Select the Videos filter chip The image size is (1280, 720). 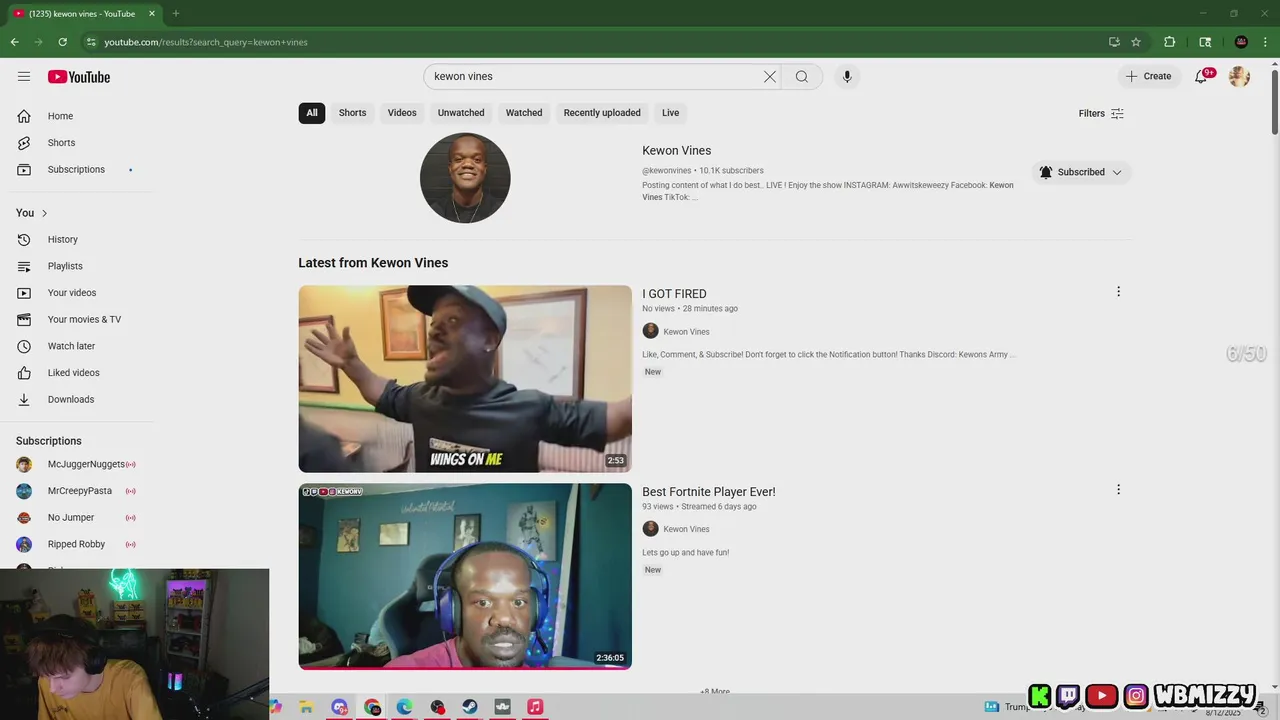pyautogui.click(x=402, y=113)
